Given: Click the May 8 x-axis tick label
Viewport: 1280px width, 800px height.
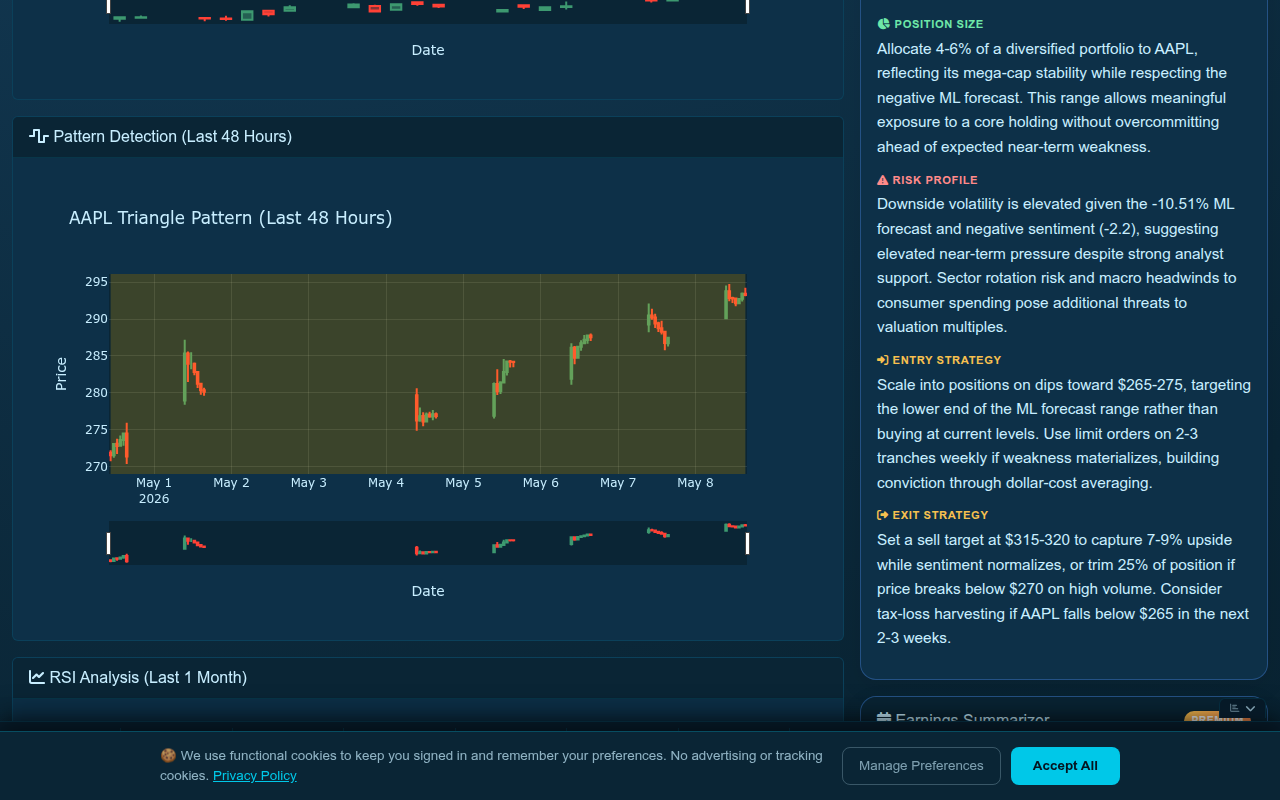Looking at the screenshot, I should click(696, 483).
